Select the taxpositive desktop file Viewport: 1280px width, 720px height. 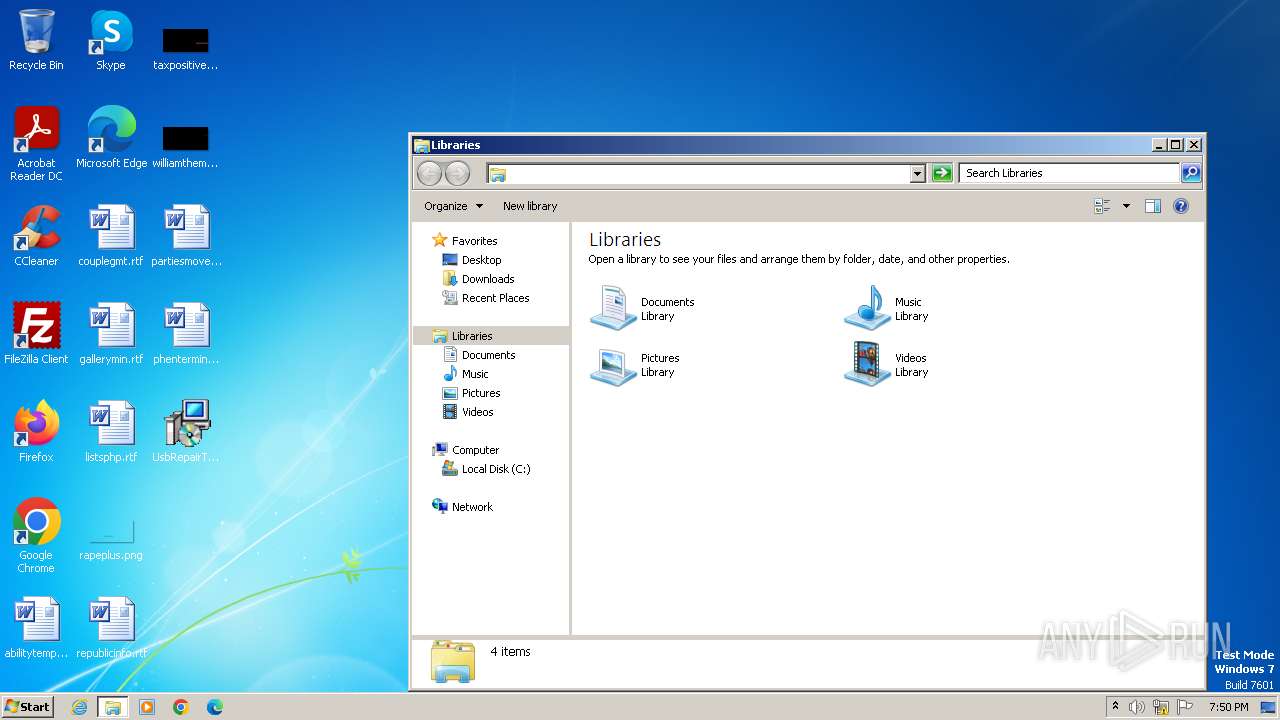coord(186,48)
